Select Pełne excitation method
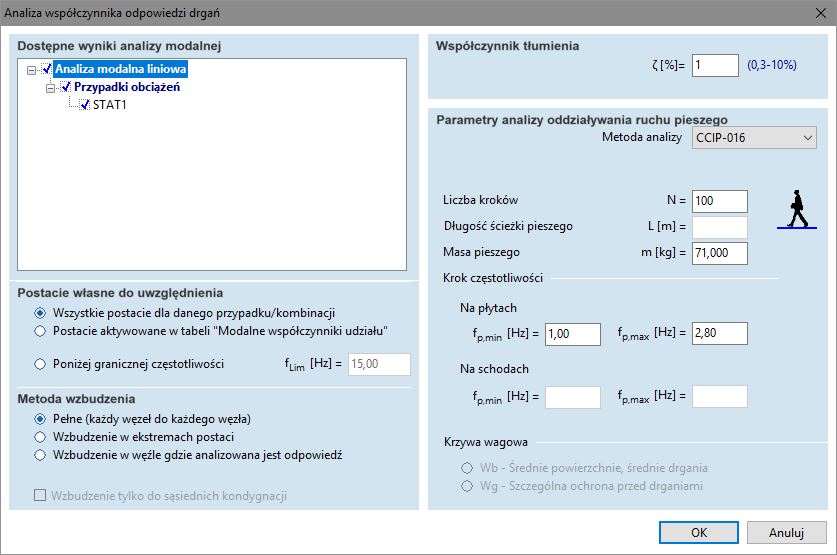Screen dimensions: 837x555 click(40, 419)
